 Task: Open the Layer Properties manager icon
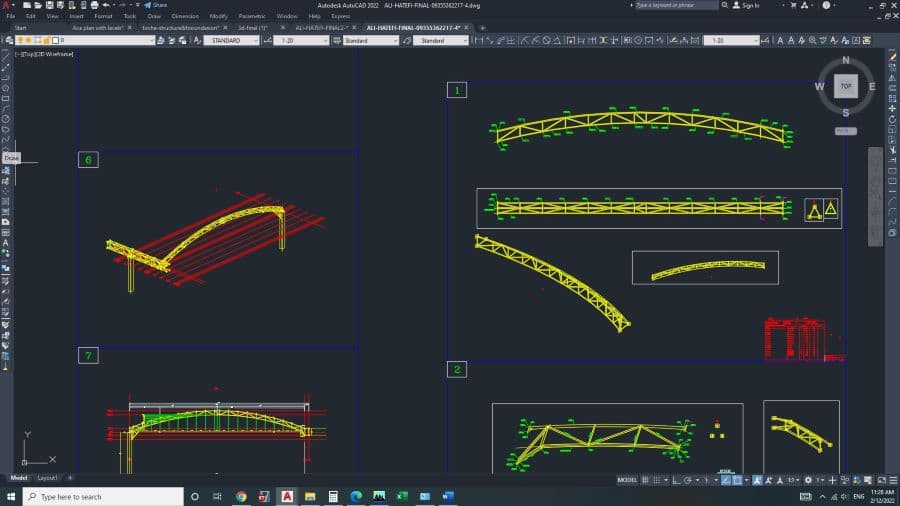[9, 40]
